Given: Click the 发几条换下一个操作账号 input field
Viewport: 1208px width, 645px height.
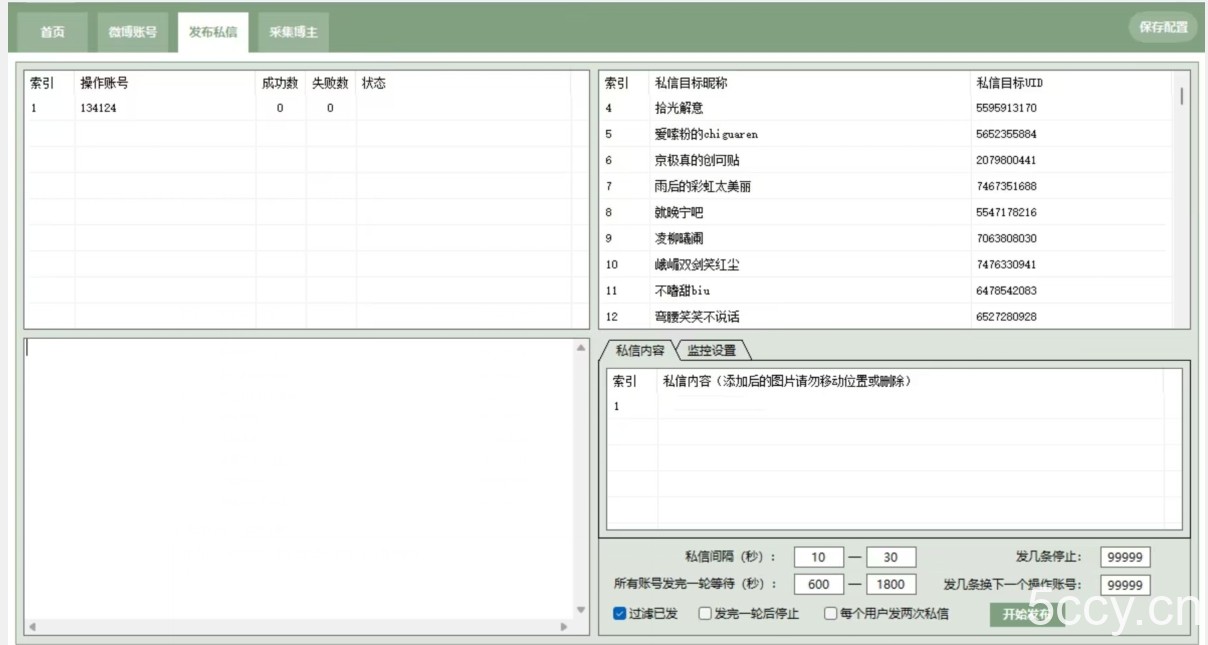Looking at the screenshot, I should [1125, 584].
